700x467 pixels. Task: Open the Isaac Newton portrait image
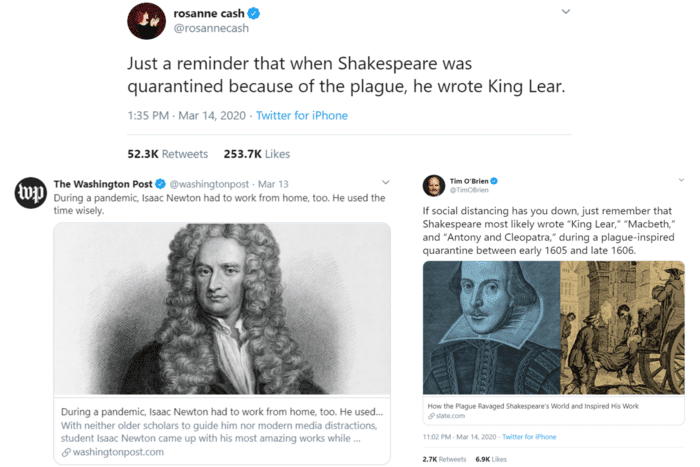pyautogui.click(x=222, y=308)
